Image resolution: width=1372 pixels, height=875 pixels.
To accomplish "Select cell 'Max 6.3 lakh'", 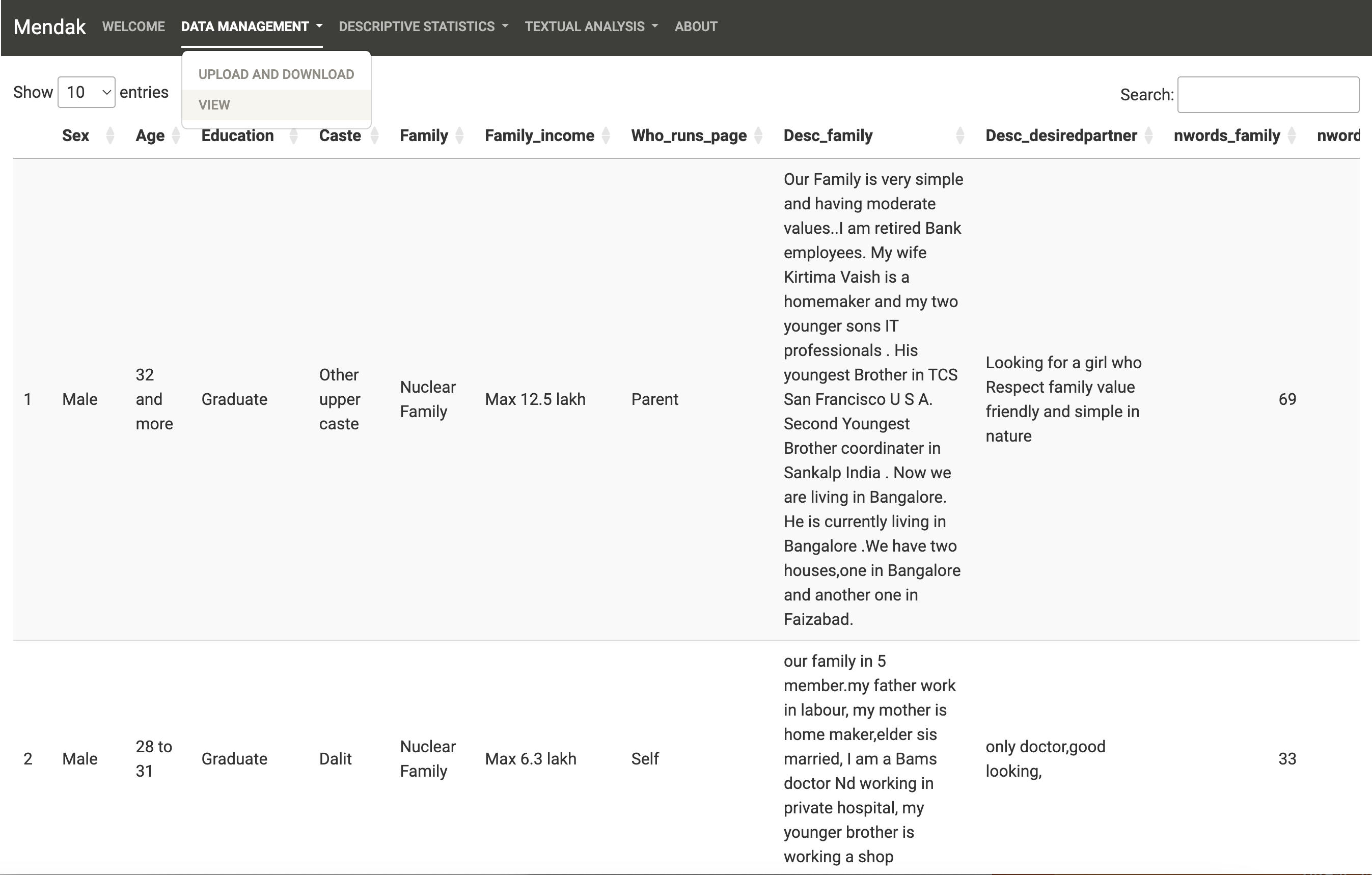I will [x=531, y=759].
